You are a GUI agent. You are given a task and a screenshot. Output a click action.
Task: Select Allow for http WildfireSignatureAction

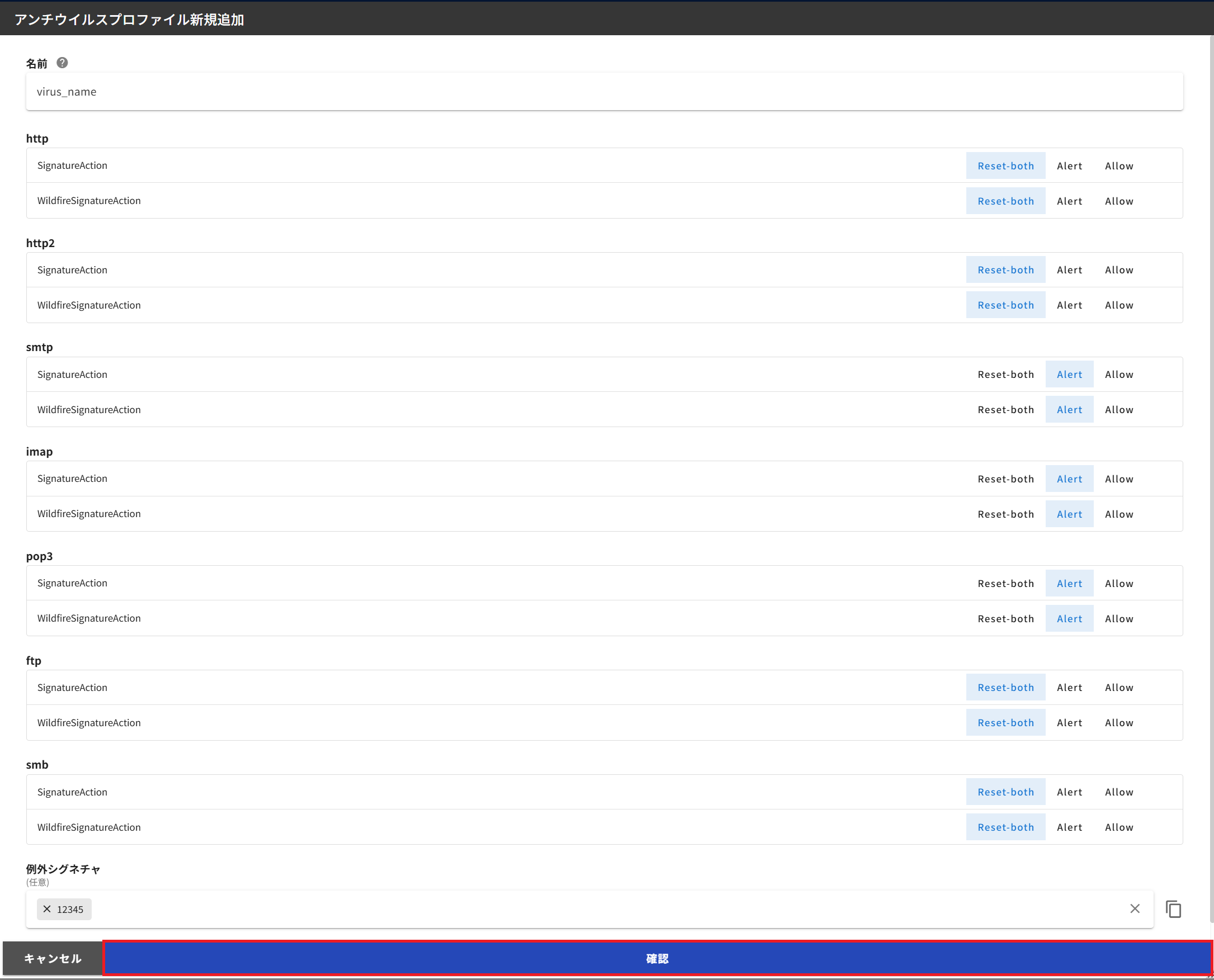(x=1118, y=200)
